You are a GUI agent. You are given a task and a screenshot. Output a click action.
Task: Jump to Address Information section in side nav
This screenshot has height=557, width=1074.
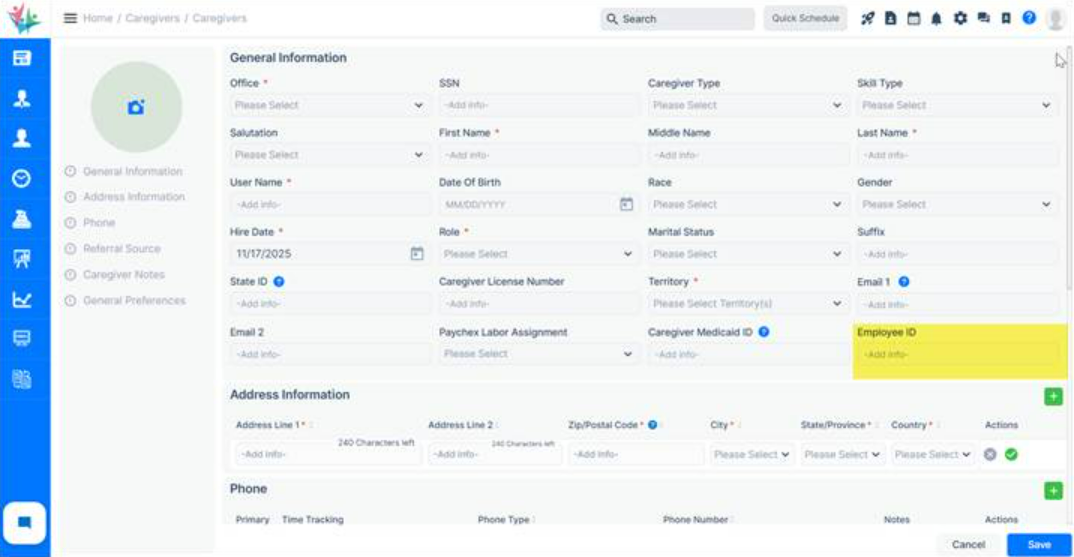(134, 197)
